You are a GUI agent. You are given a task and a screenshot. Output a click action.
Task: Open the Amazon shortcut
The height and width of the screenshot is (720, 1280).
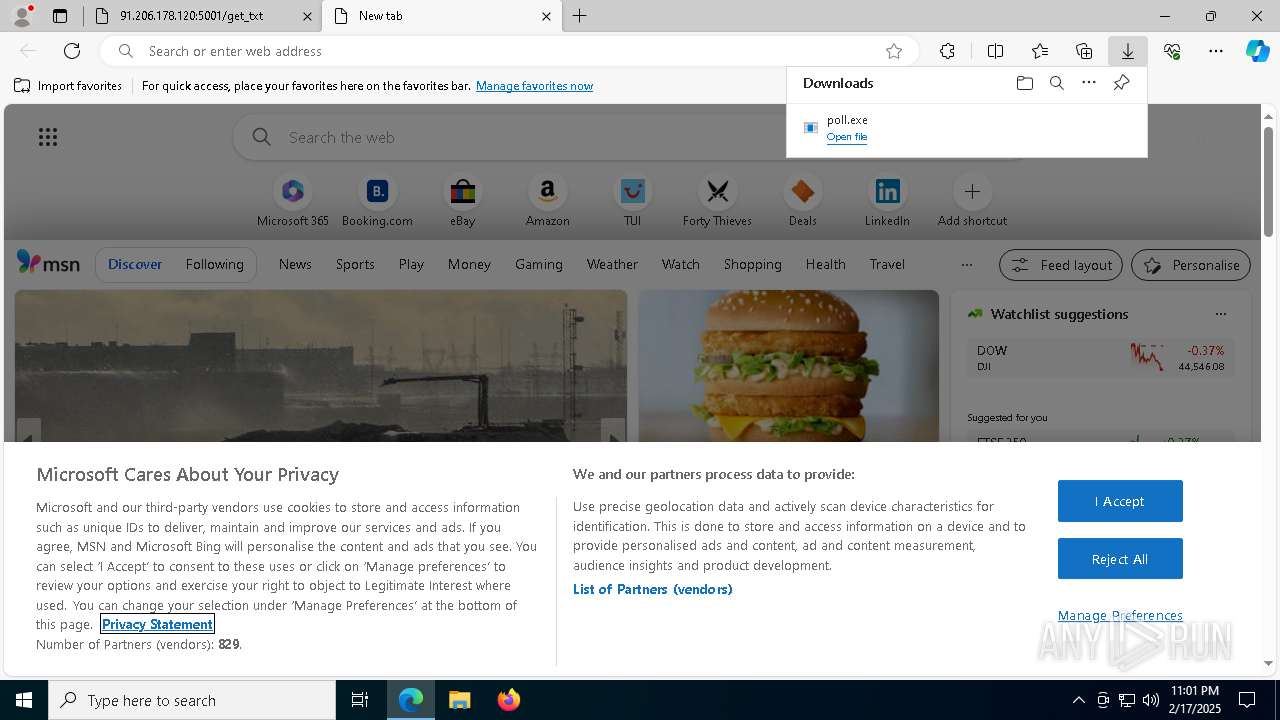547,201
